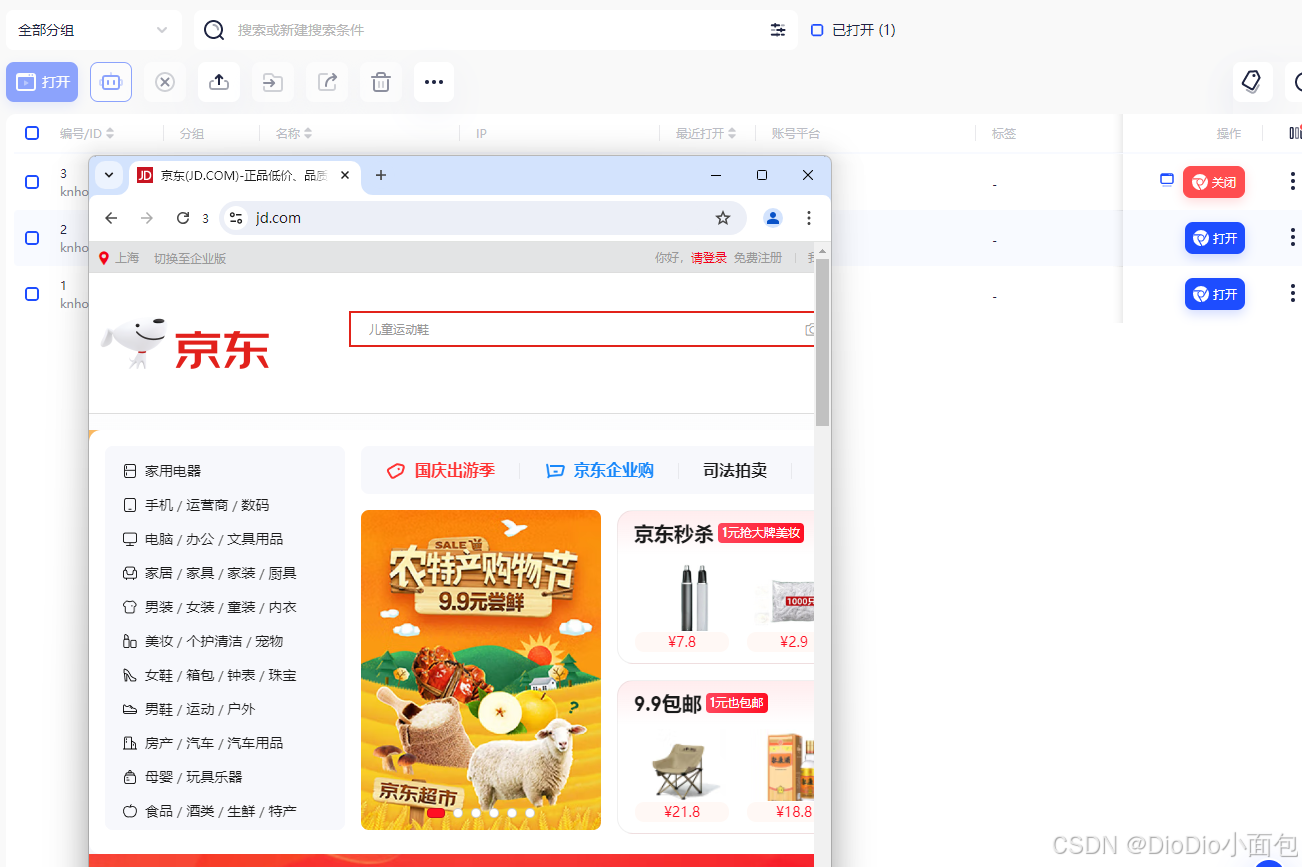
Task: Select the second carousel dot indicator
Action: click(457, 813)
